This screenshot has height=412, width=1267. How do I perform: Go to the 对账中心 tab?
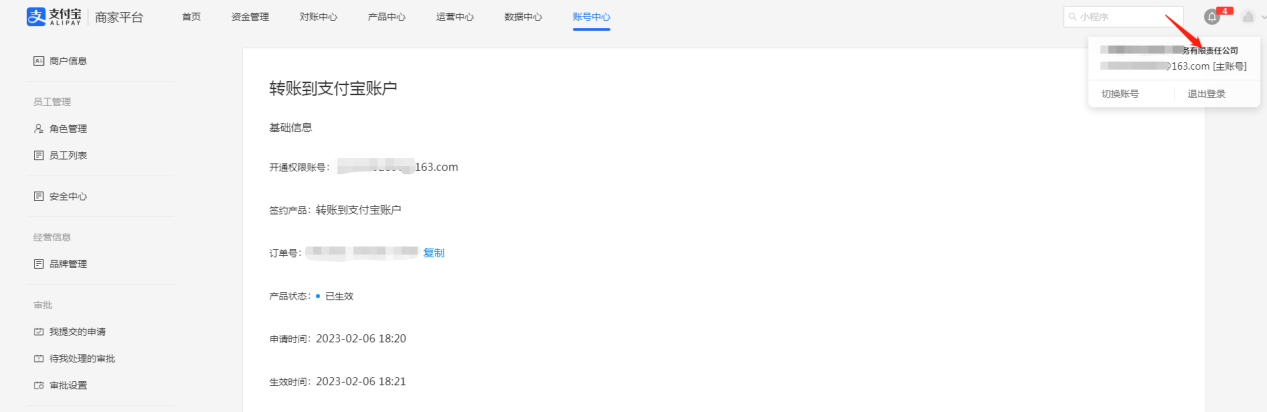pos(318,17)
